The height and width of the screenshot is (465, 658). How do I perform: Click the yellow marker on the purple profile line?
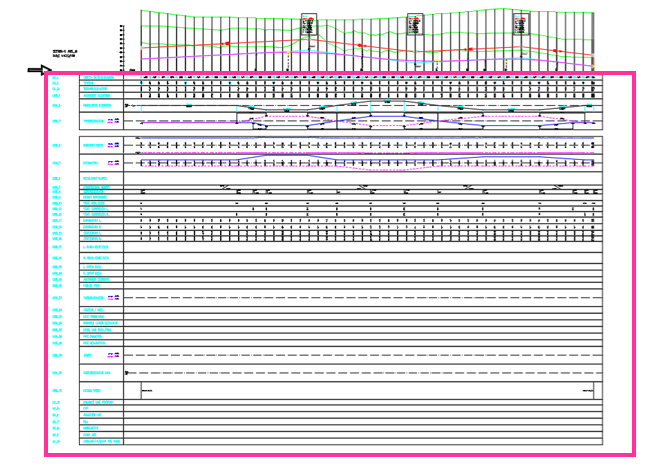(290, 53)
